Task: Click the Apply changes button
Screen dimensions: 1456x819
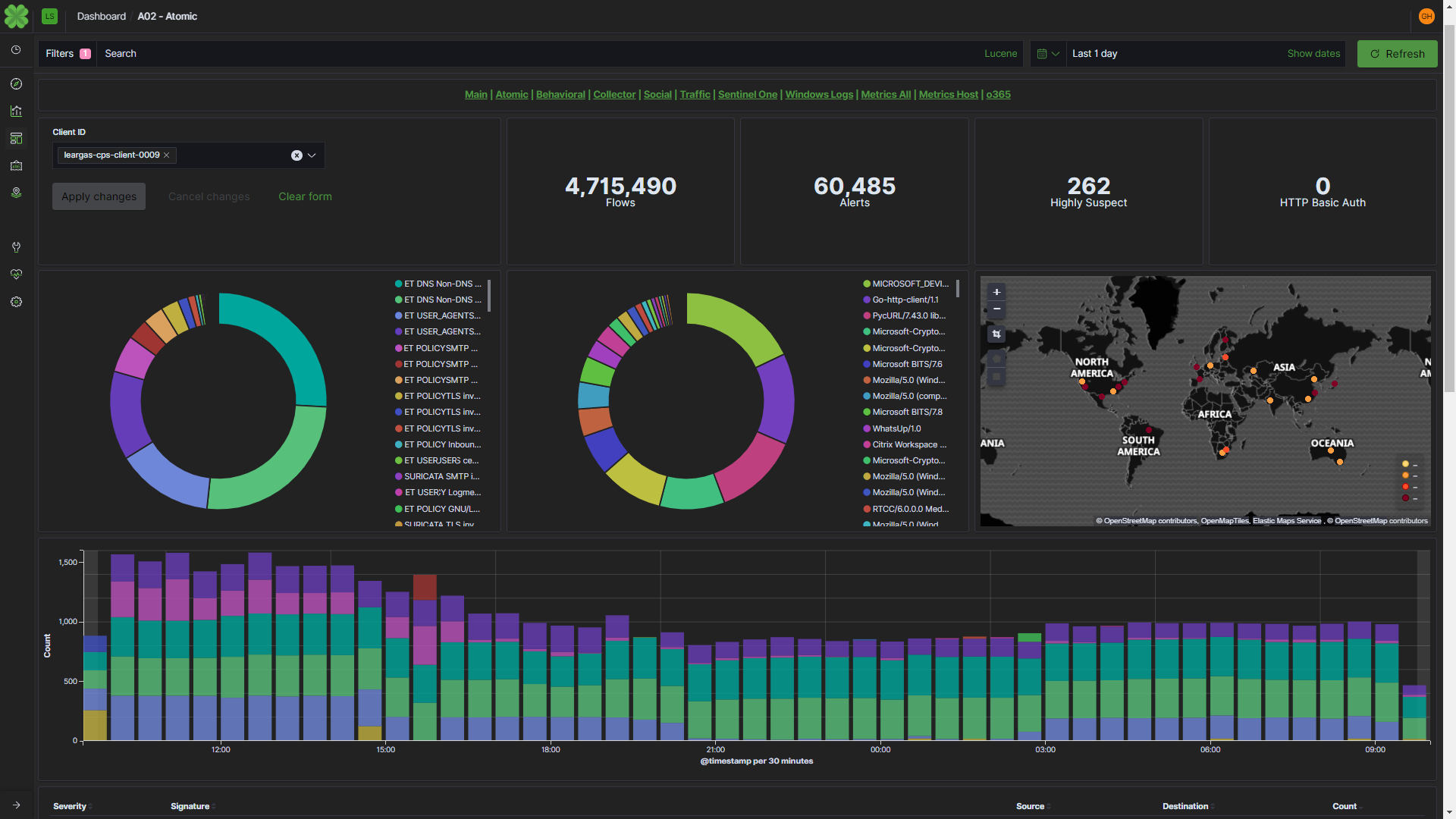Action: [x=98, y=195]
